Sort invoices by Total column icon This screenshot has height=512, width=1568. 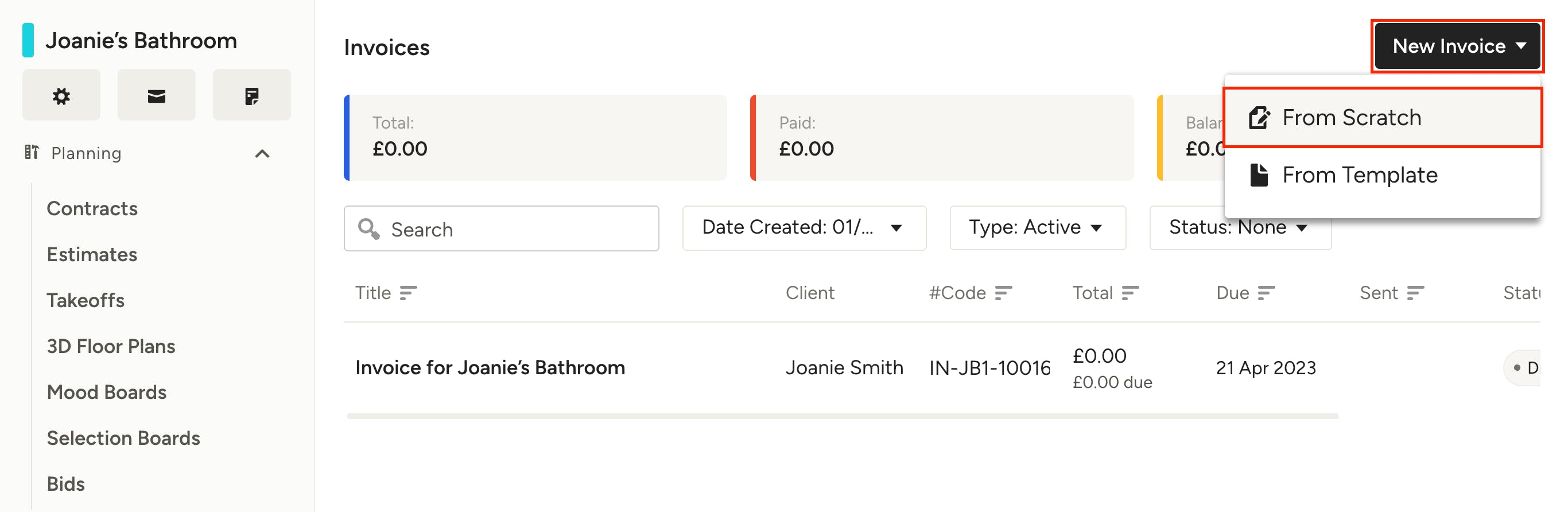point(1130,293)
